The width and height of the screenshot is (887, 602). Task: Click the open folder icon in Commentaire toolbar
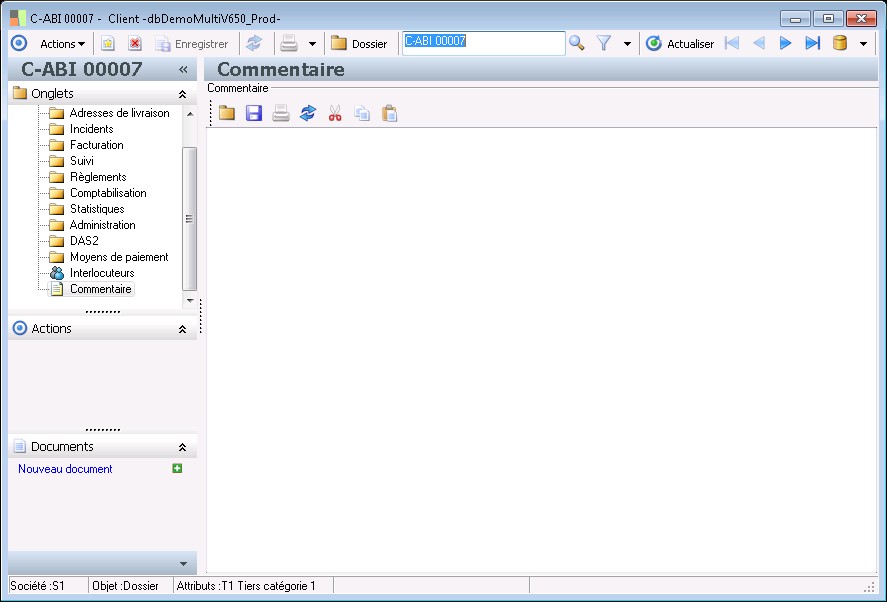pyautogui.click(x=227, y=113)
